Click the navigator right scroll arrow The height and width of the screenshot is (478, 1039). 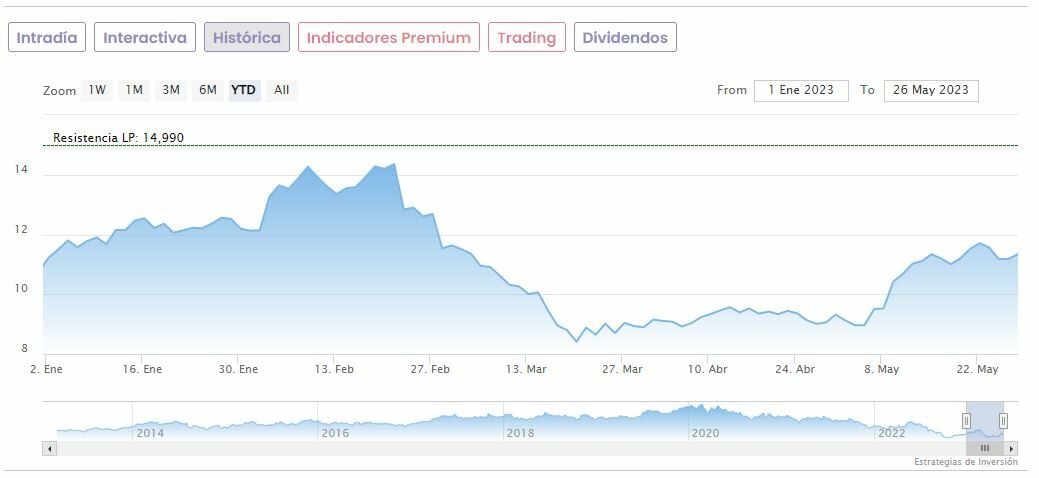click(1012, 449)
